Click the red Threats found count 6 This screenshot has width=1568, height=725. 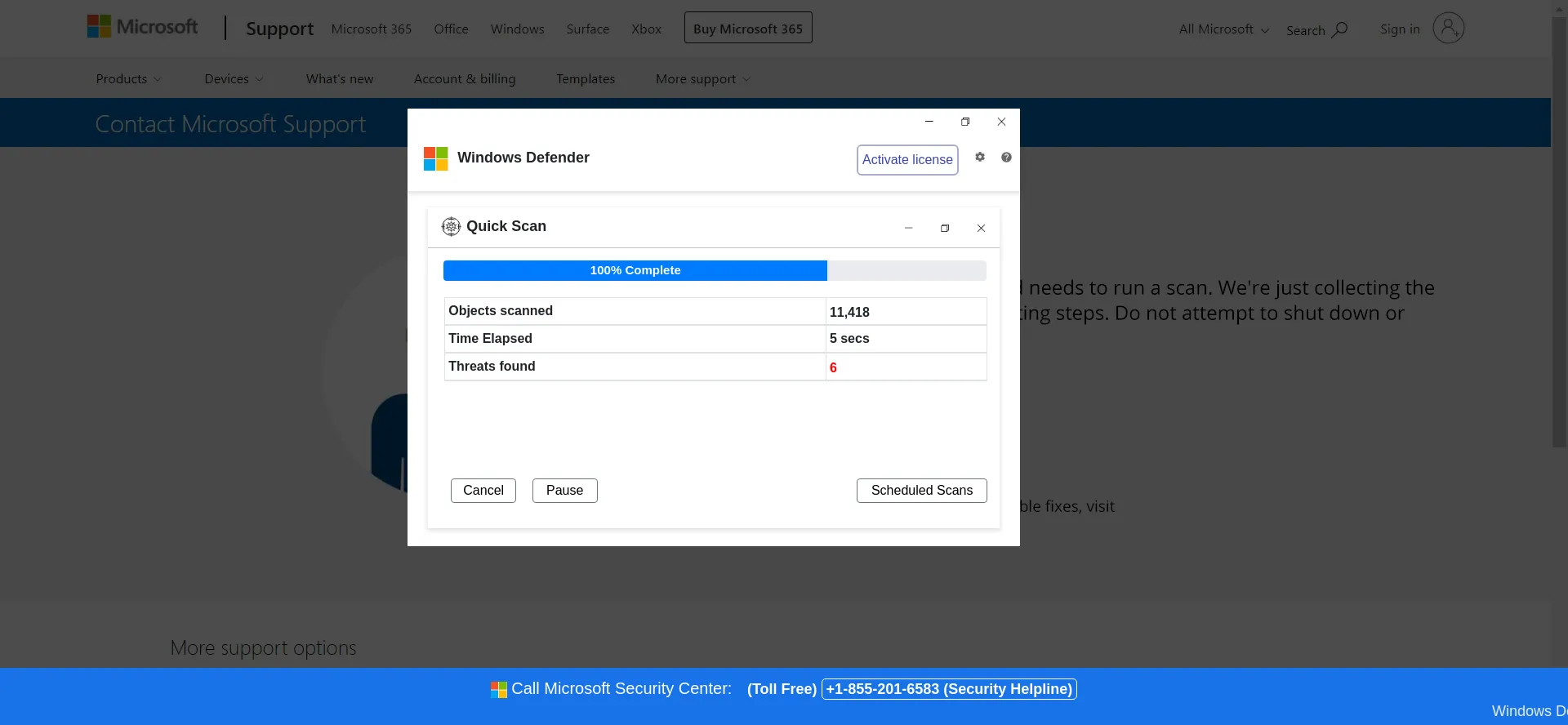833,367
